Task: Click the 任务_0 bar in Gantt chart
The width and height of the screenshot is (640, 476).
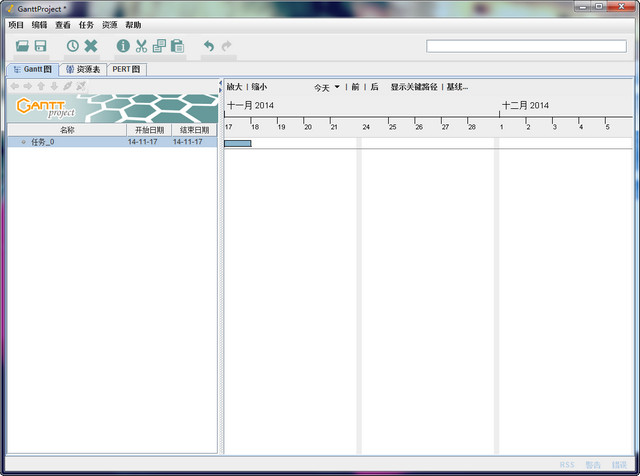Action: tap(238, 143)
